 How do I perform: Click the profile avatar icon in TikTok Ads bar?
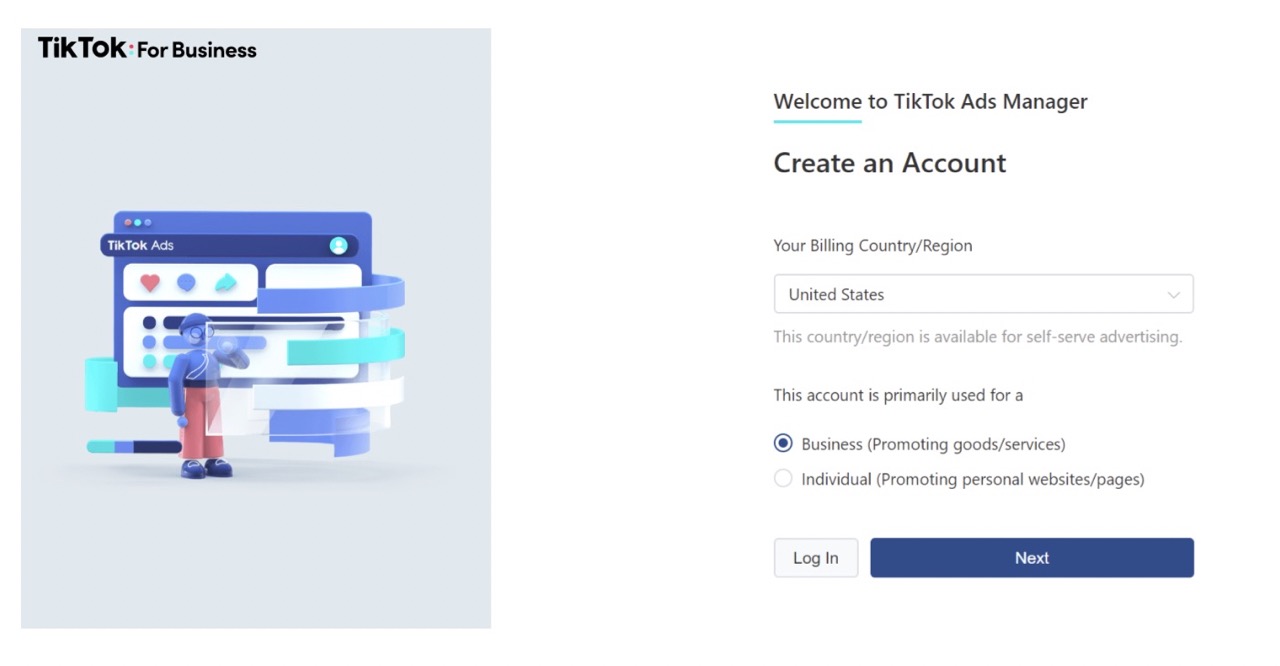(x=338, y=245)
